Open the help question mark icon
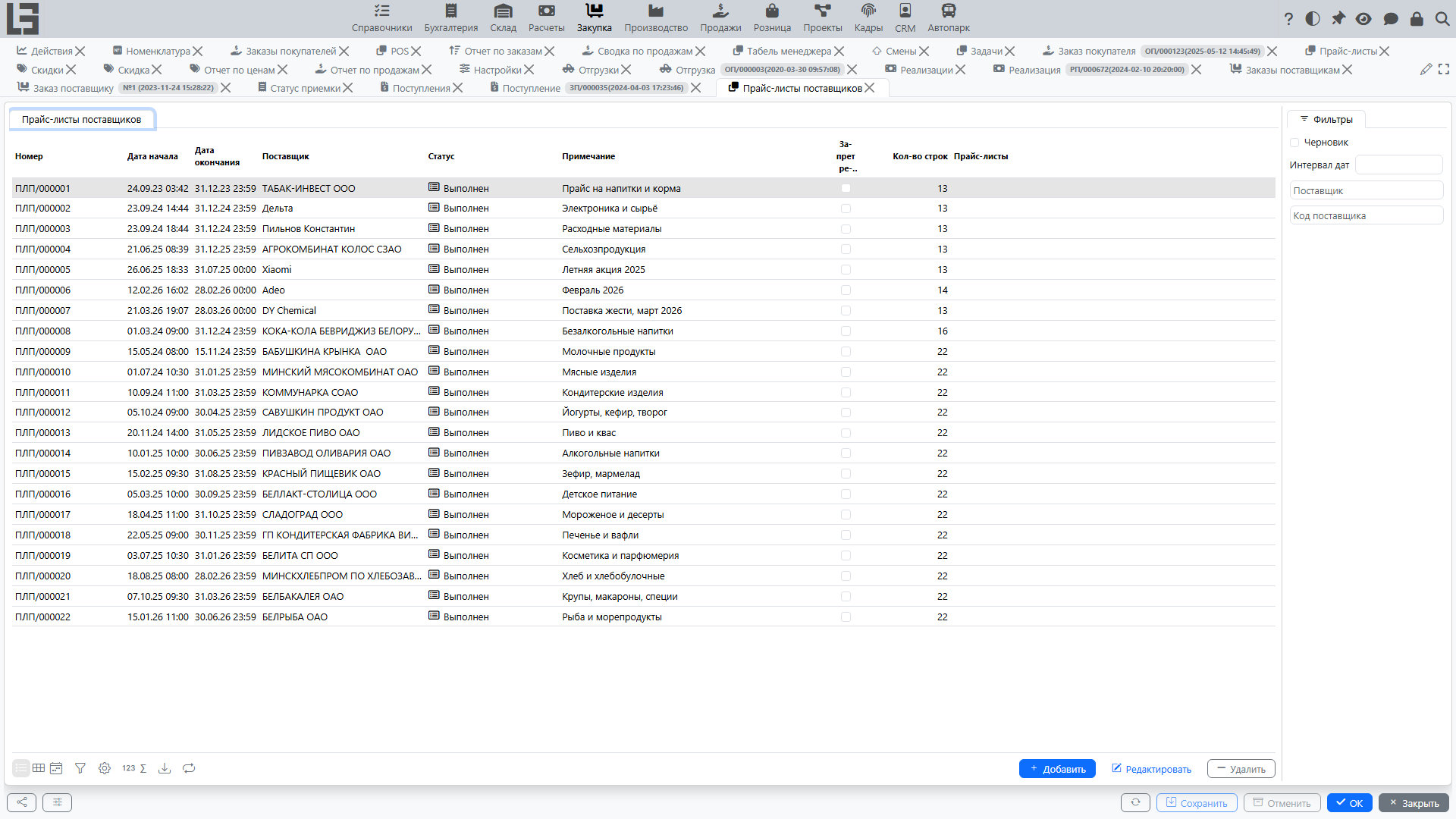This screenshot has height=819, width=1456. coord(1288,19)
